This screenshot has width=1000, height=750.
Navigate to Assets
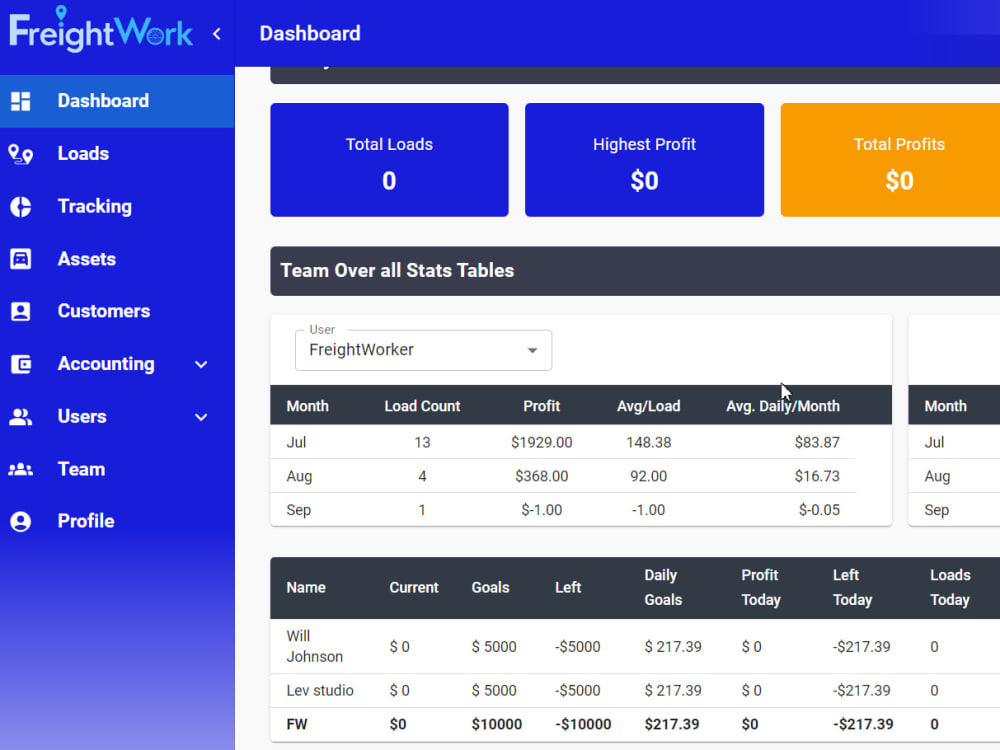(x=117, y=259)
